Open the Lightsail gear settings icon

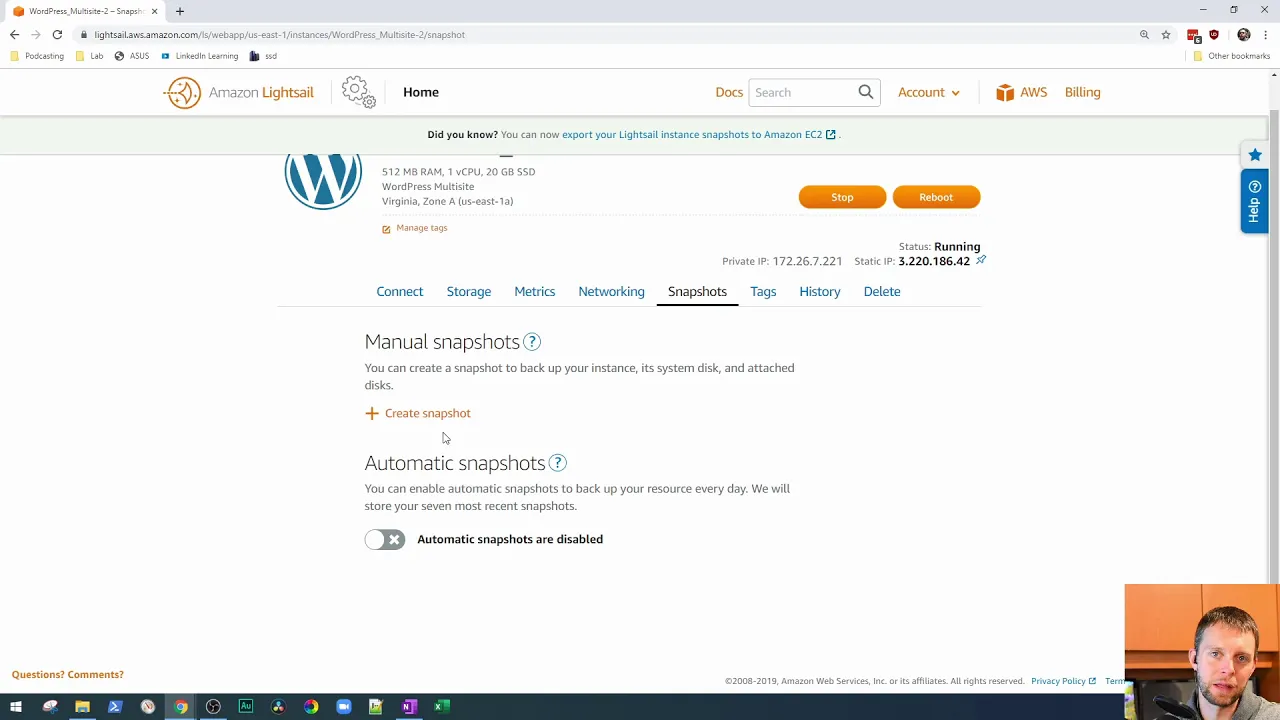(x=358, y=92)
